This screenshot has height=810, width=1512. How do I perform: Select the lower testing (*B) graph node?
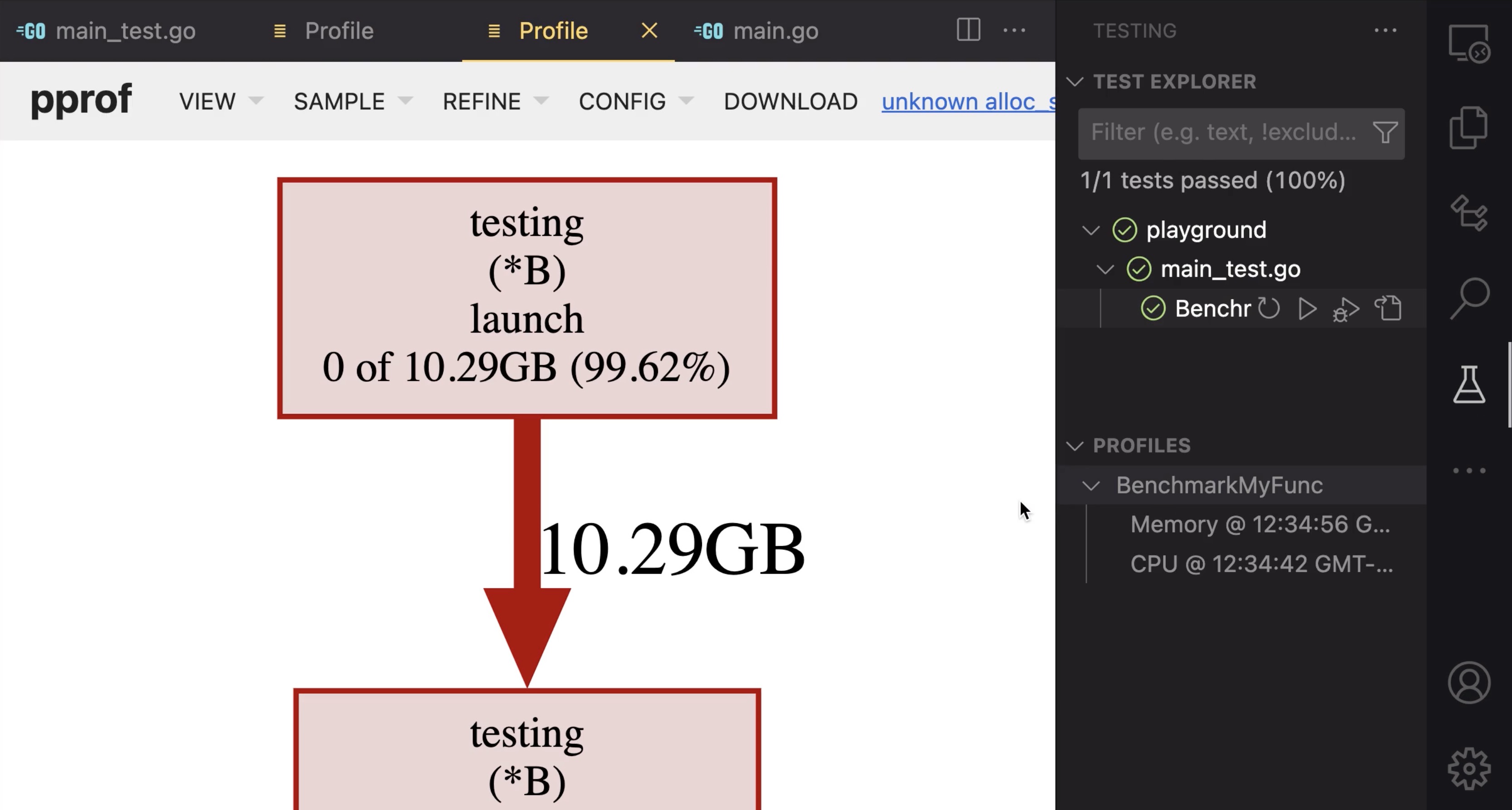[x=527, y=750]
